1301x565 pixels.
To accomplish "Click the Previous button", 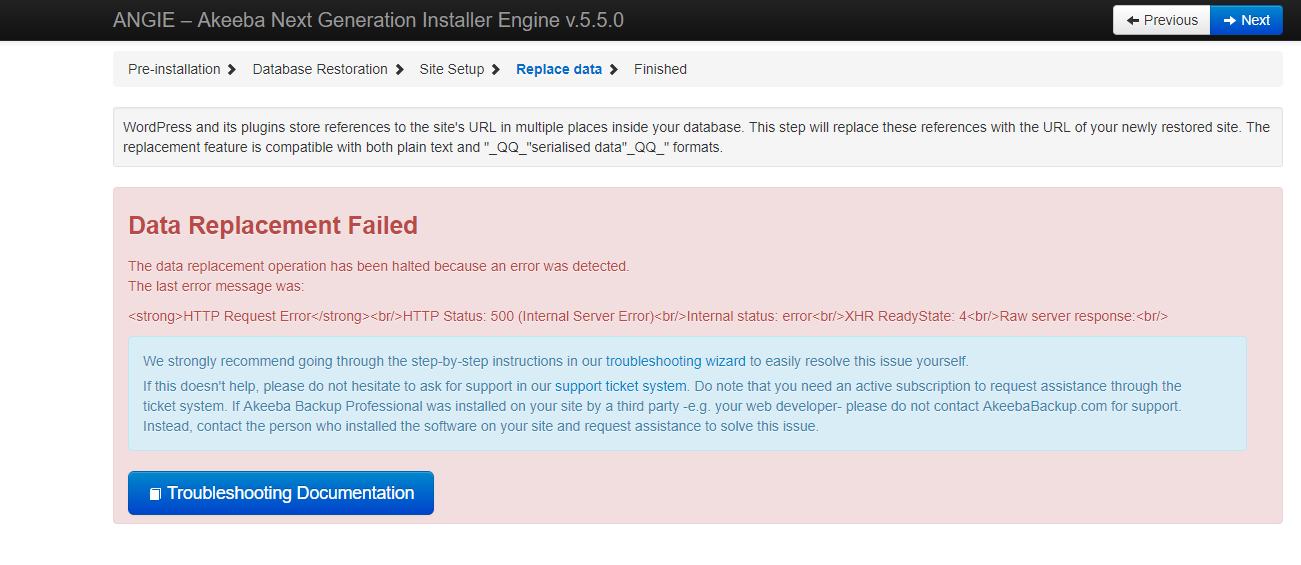I will 1161,20.
